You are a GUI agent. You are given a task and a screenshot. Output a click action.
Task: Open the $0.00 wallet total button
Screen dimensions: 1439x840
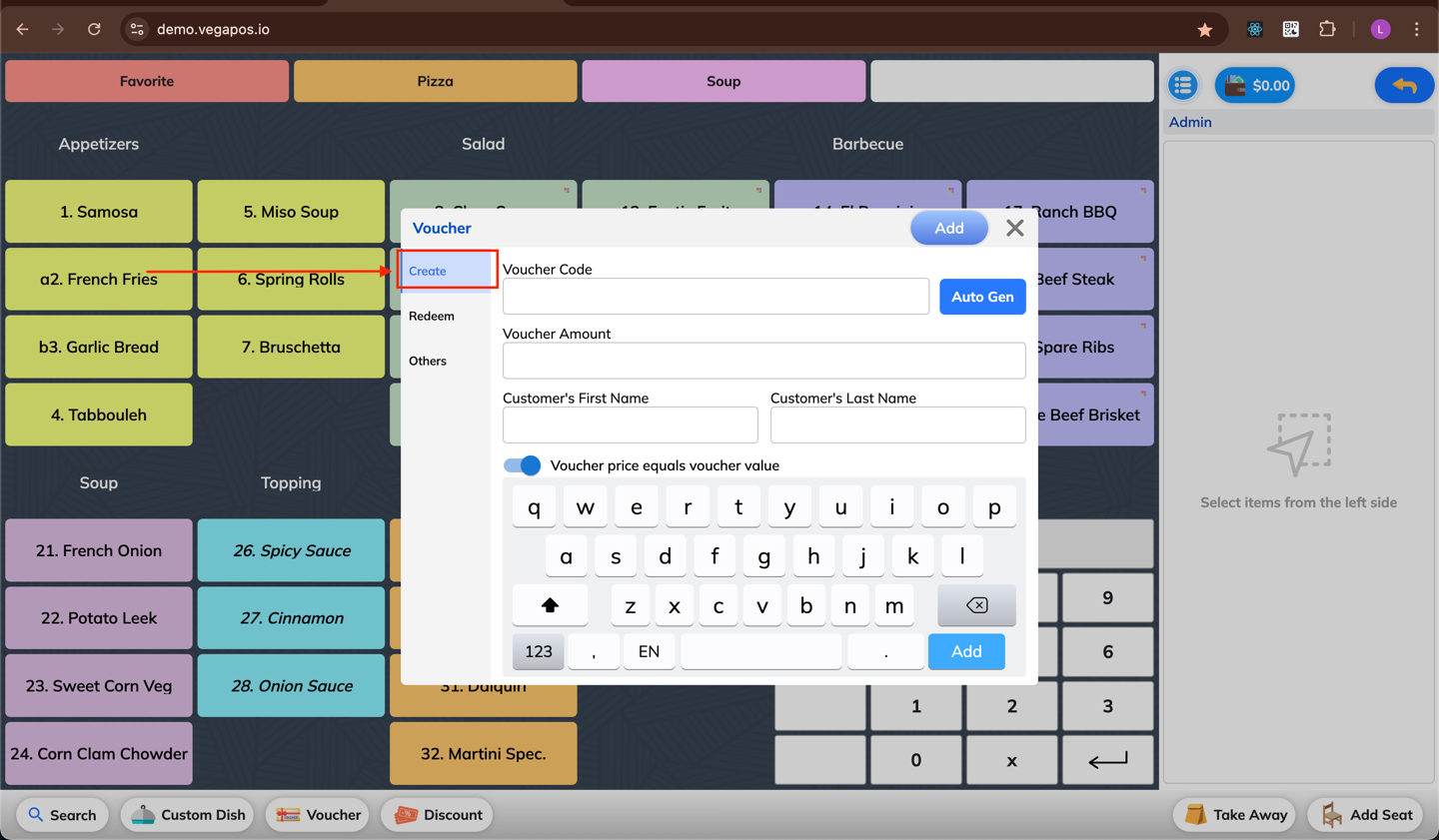[1255, 85]
